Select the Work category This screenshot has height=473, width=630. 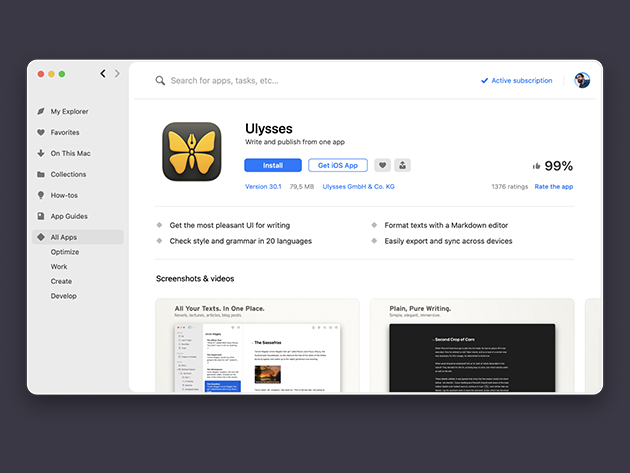click(x=59, y=266)
